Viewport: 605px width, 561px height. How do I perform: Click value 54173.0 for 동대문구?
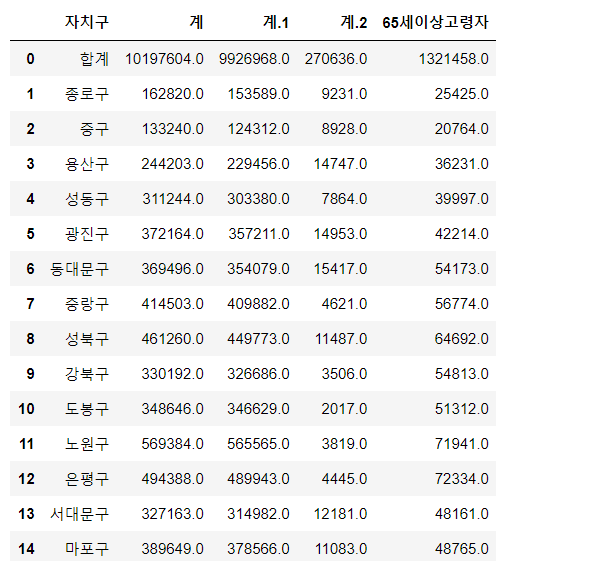click(x=462, y=269)
